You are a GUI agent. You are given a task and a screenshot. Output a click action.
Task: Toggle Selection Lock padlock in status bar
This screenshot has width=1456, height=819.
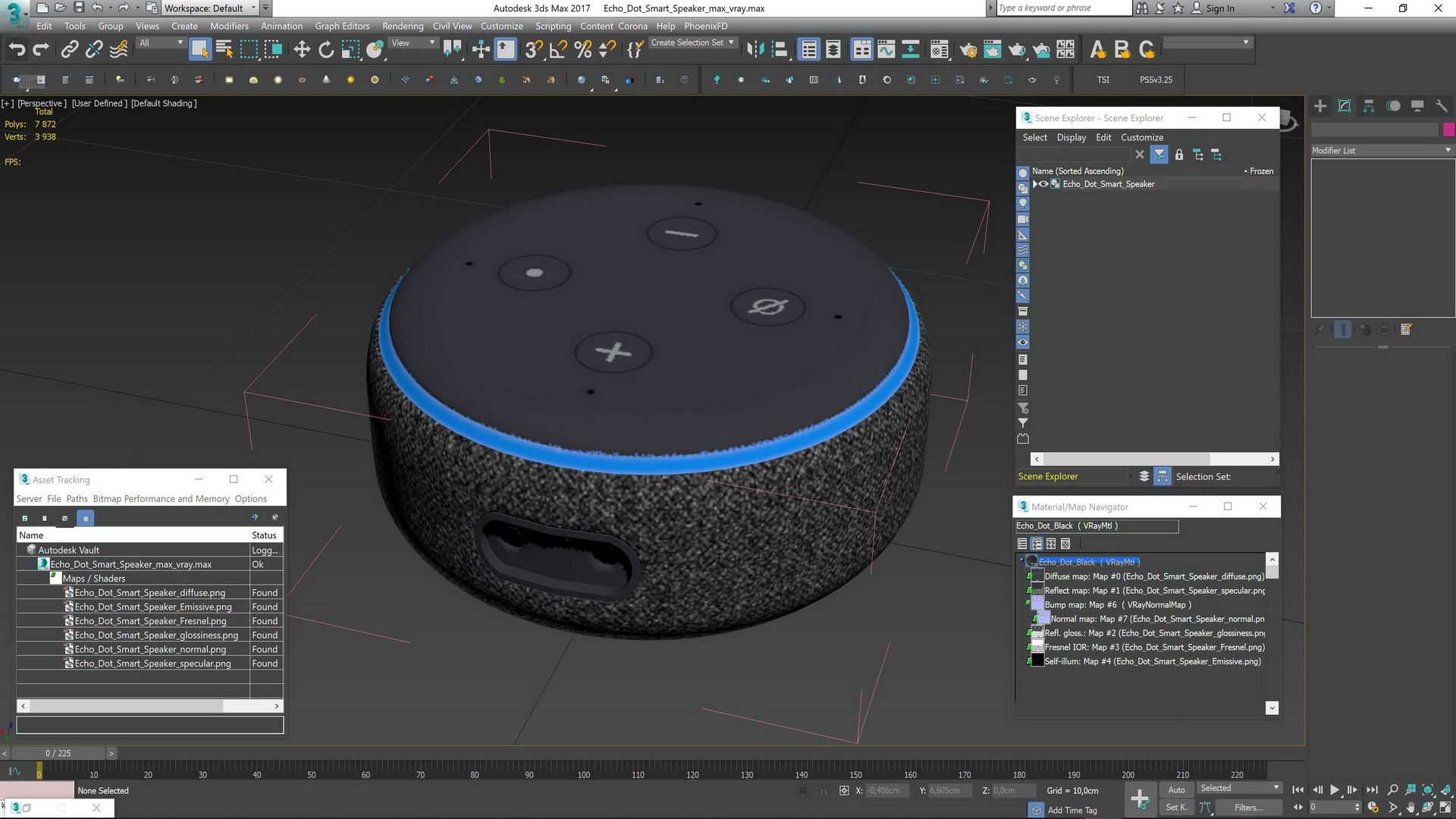point(824,791)
